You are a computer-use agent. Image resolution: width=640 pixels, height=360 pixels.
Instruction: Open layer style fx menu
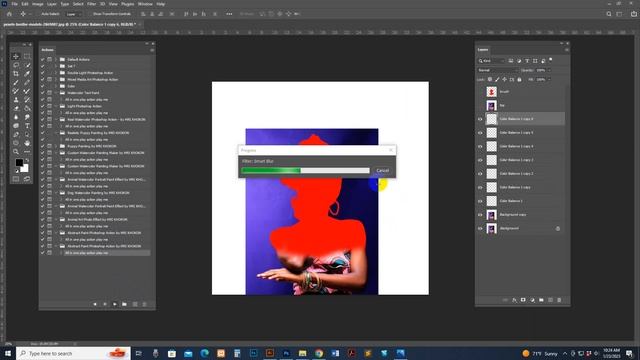pyautogui.click(x=514, y=300)
